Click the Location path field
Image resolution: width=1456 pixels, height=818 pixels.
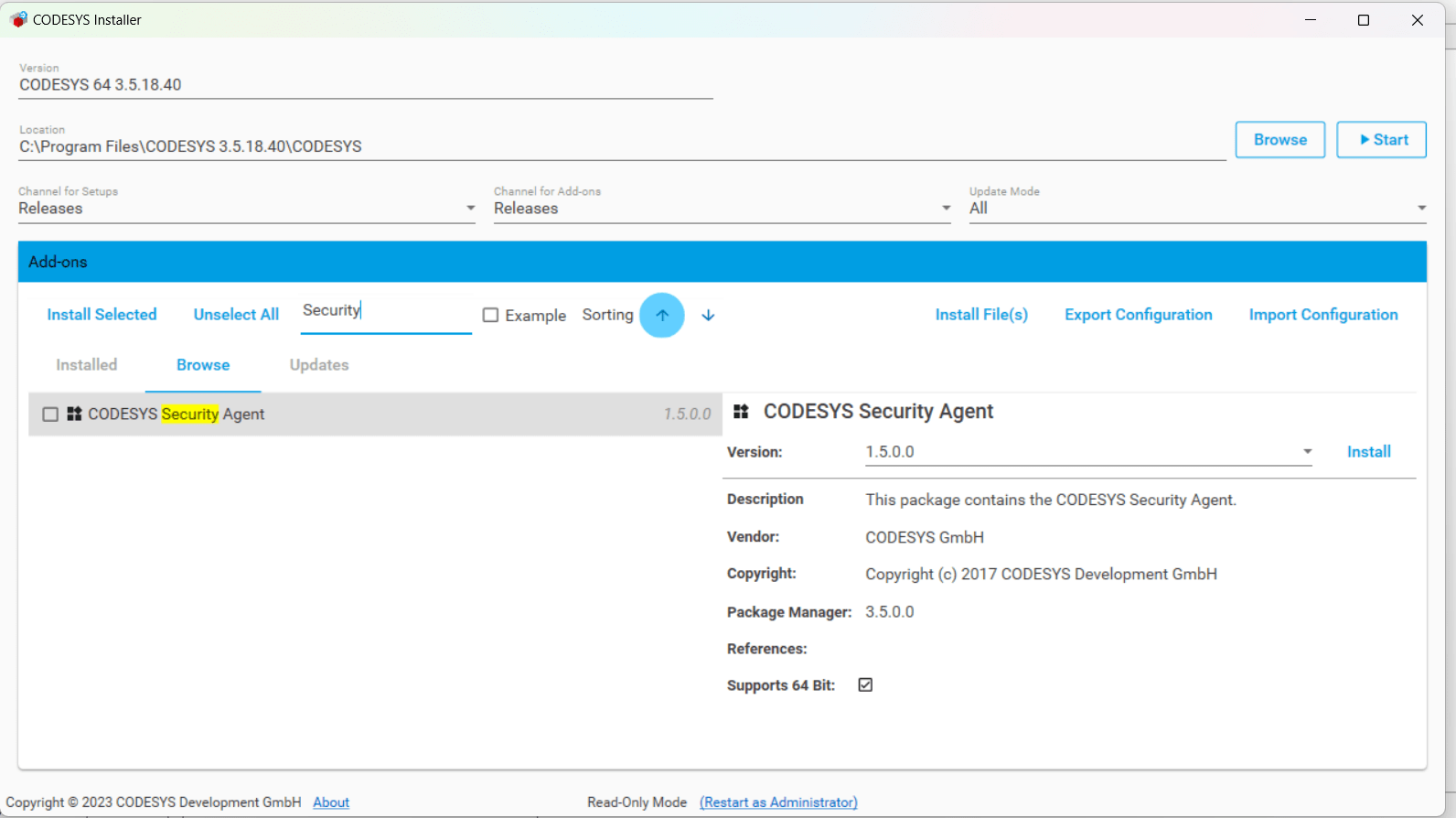coord(622,146)
